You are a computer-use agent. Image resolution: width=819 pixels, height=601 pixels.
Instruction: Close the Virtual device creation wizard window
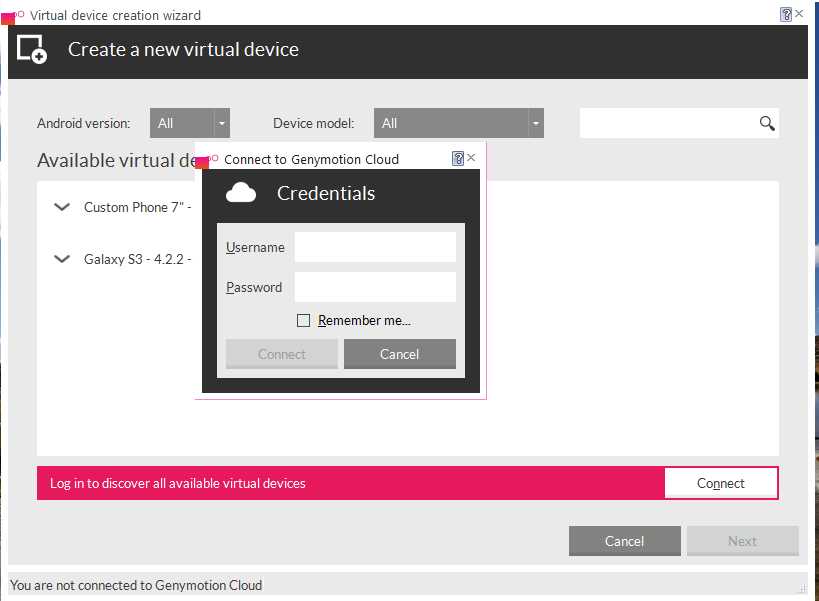(x=799, y=14)
